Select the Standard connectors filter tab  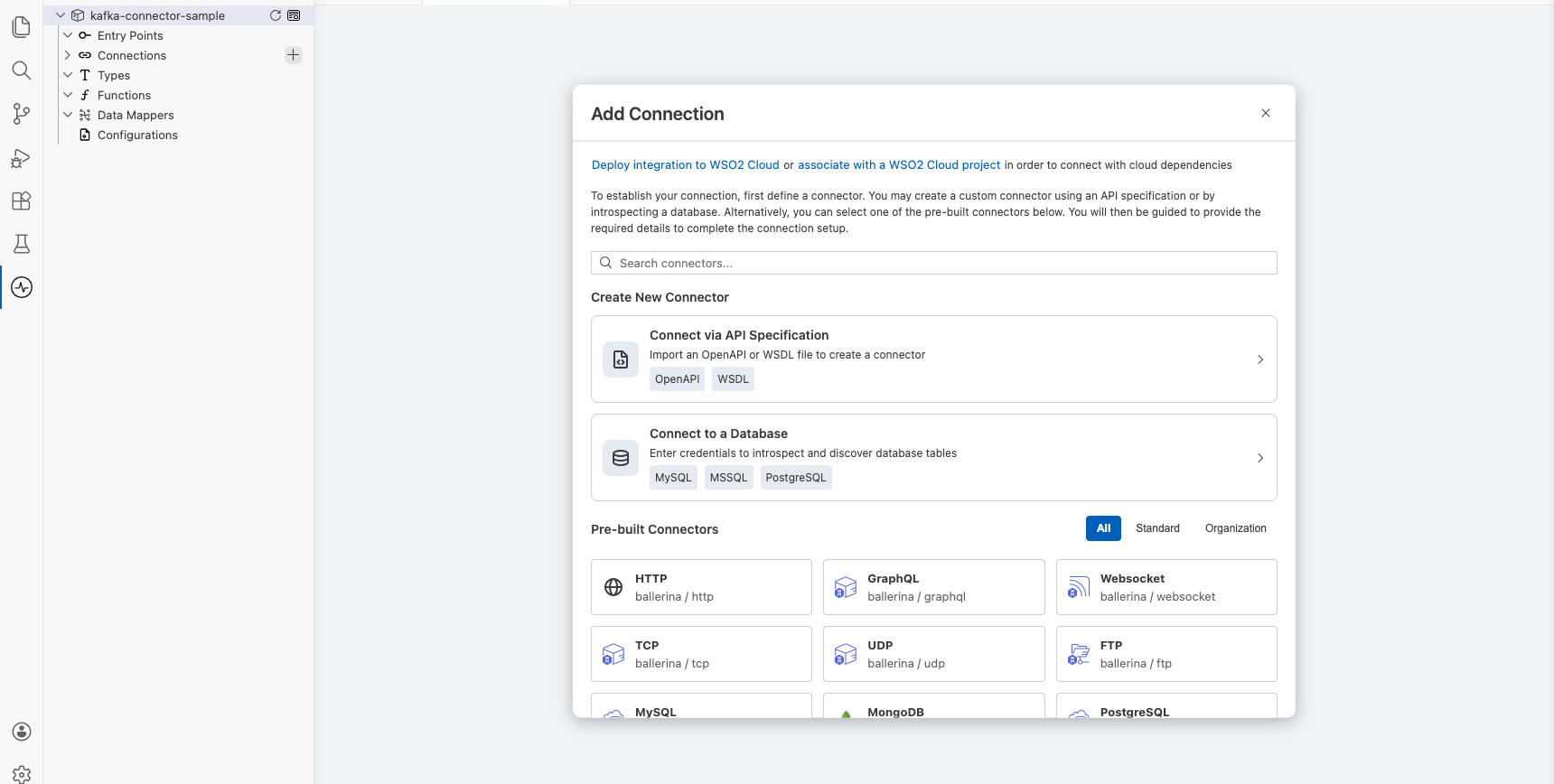coord(1157,528)
